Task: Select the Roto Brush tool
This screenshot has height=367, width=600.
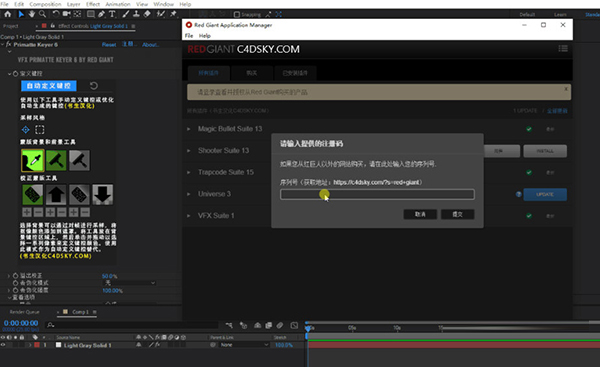Action: [x=161, y=14]
